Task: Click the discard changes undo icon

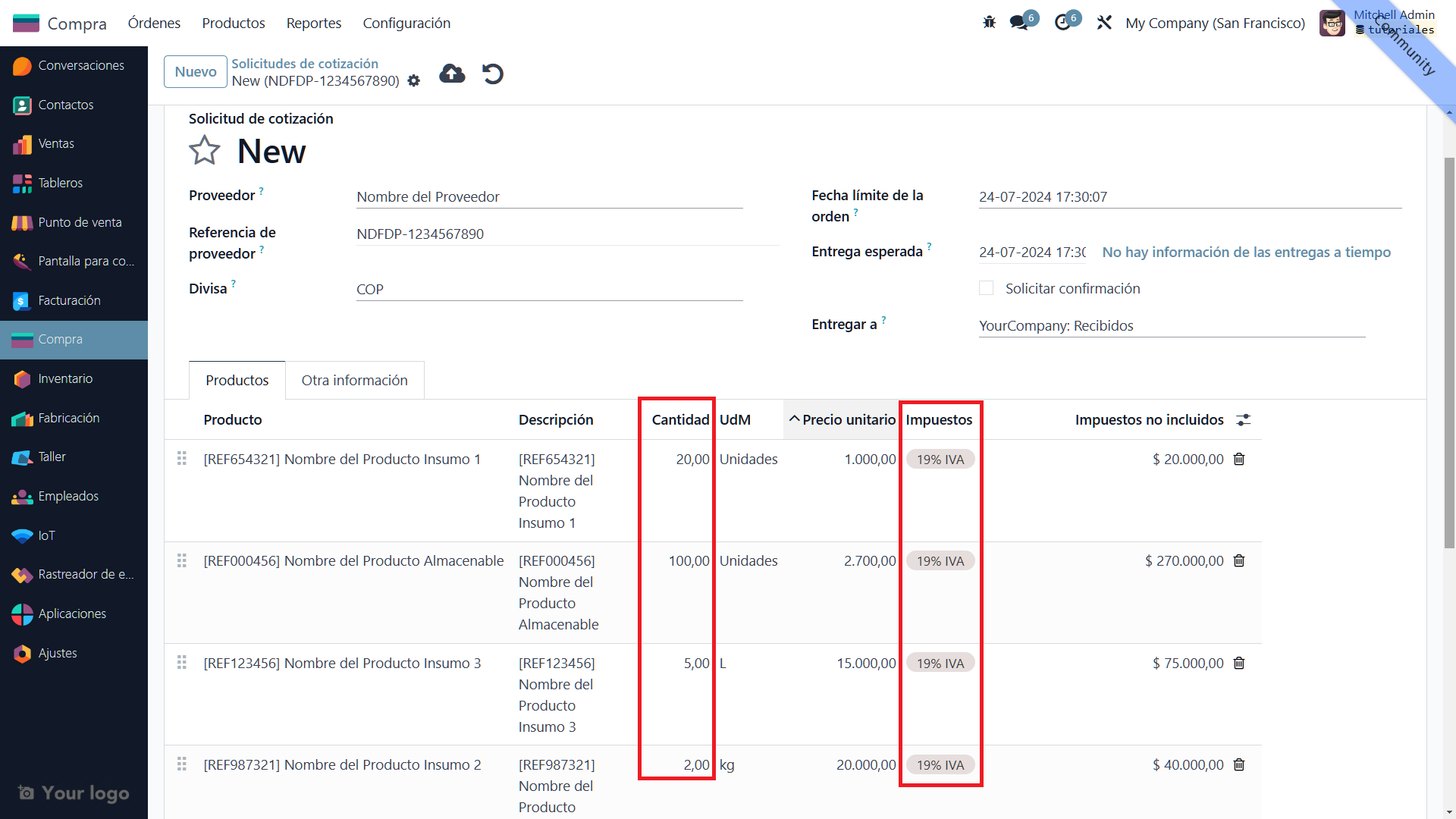Action: point(493,74)
